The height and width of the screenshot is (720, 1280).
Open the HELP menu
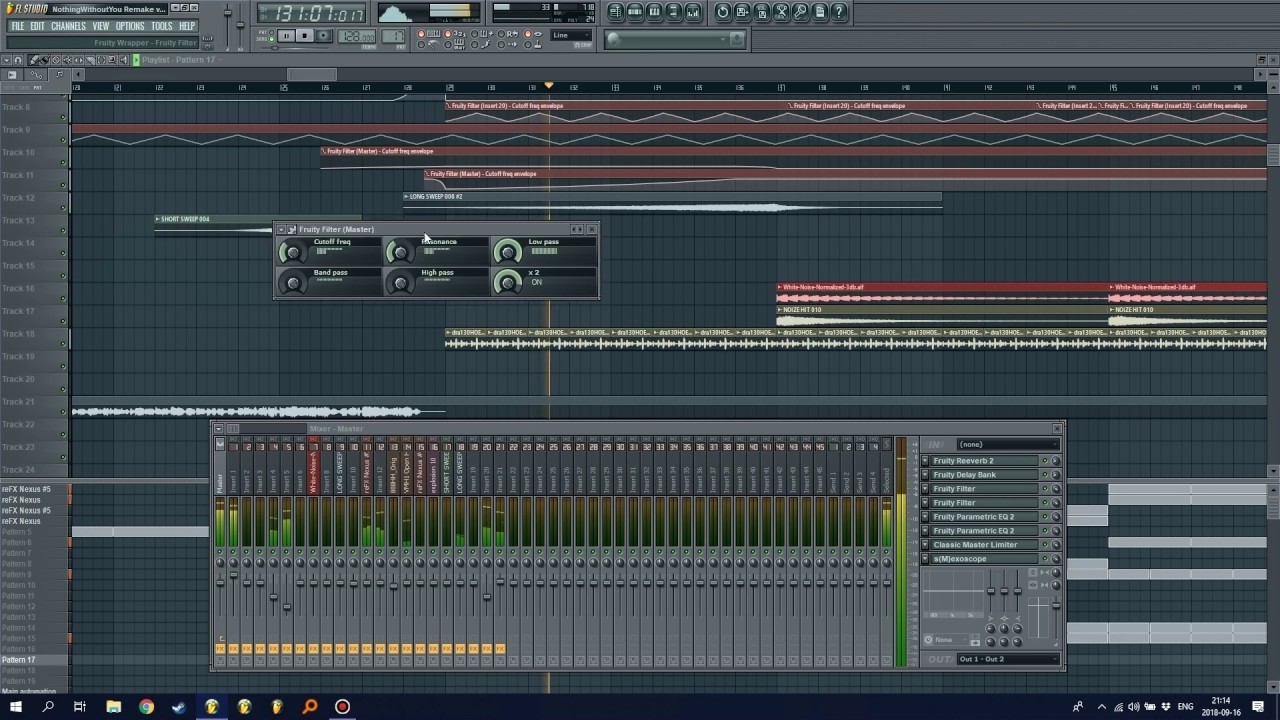coord(187,26)
